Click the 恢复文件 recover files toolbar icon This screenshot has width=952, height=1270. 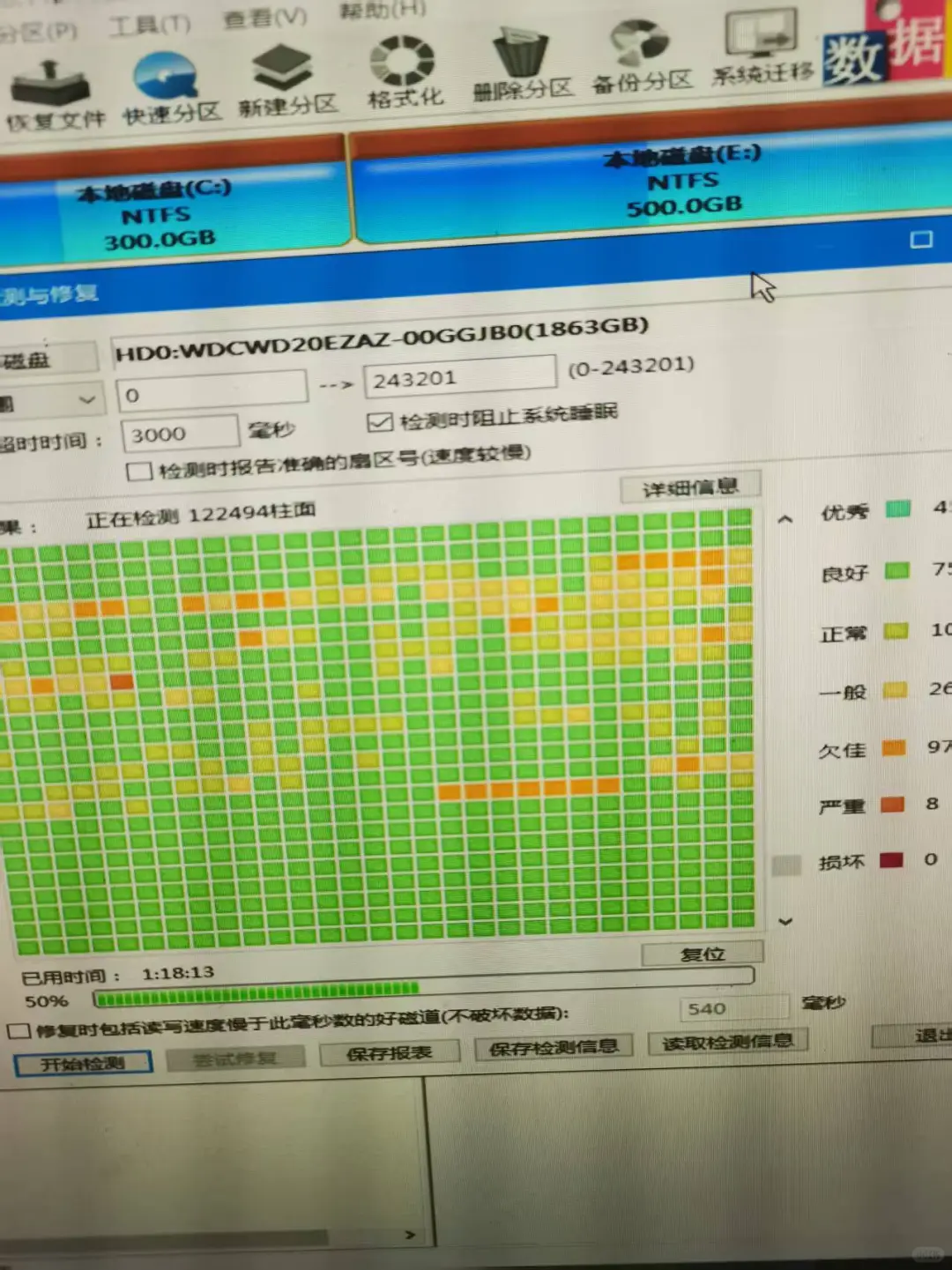coord(51,95)
